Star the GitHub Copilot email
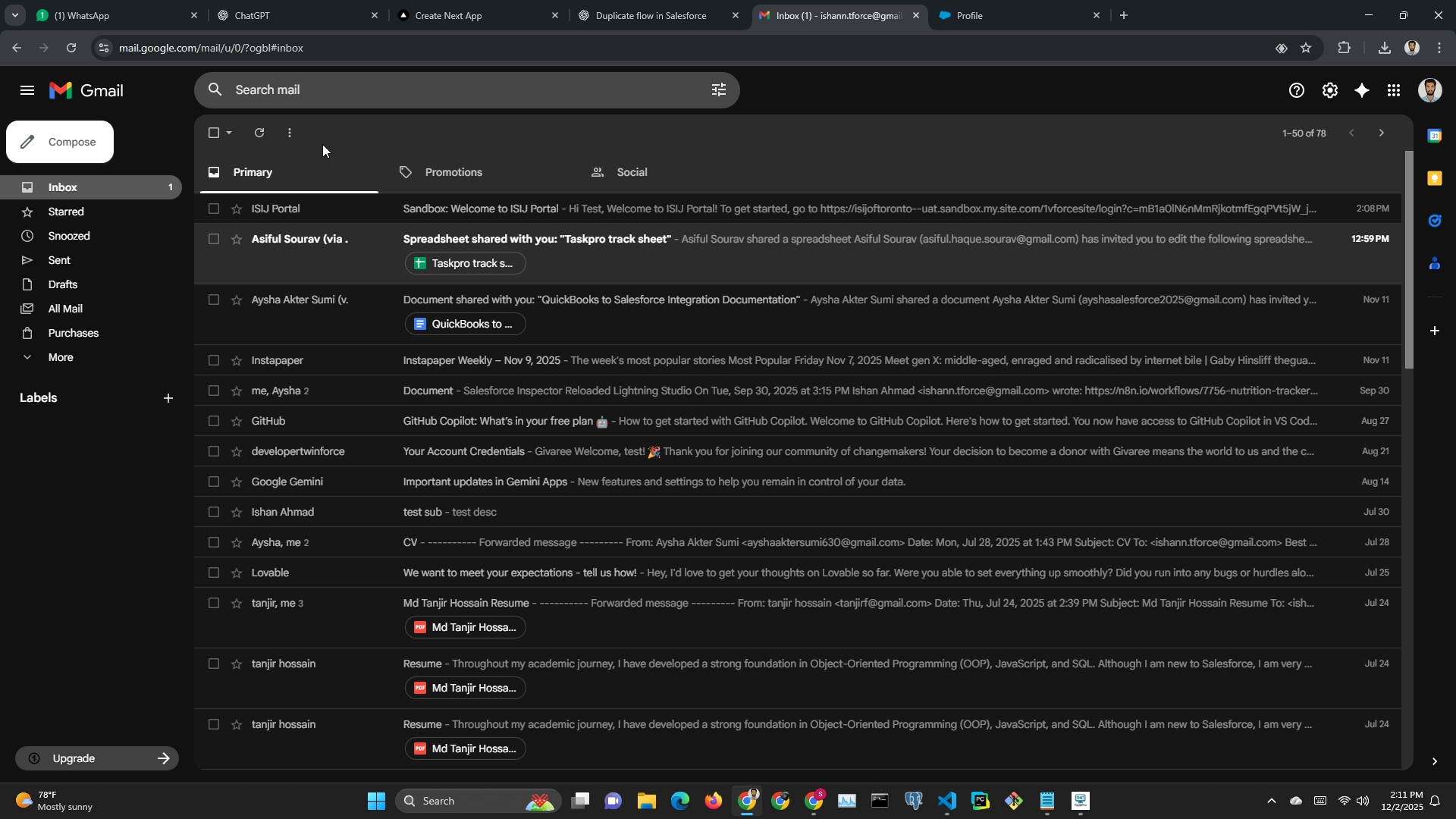Viewport: 1456px width, 819px height. [237, 421]
